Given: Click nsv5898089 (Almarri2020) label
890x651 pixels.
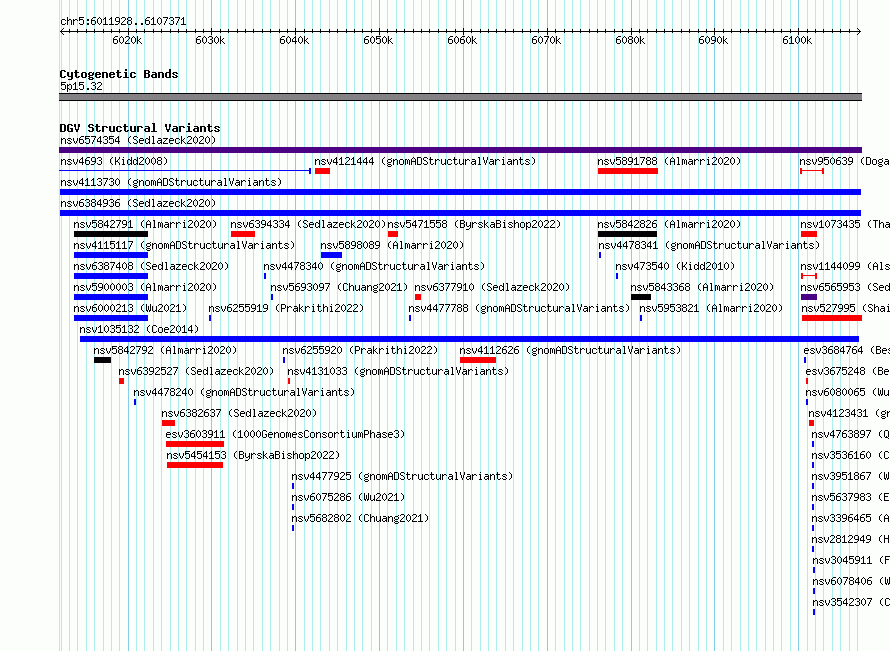Looking at the screenshot, I should point(392,245).
